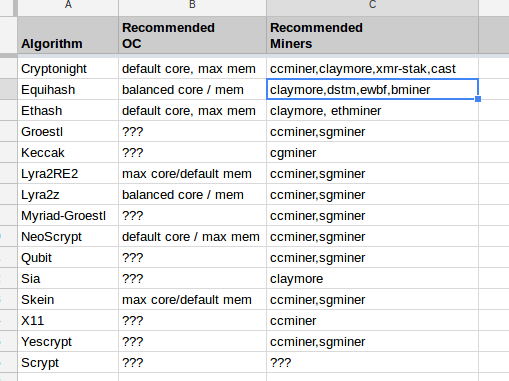This screenshot has width=509, height=381.
Task: Click the fill handle of selected cell
Action: pos(478,99)
